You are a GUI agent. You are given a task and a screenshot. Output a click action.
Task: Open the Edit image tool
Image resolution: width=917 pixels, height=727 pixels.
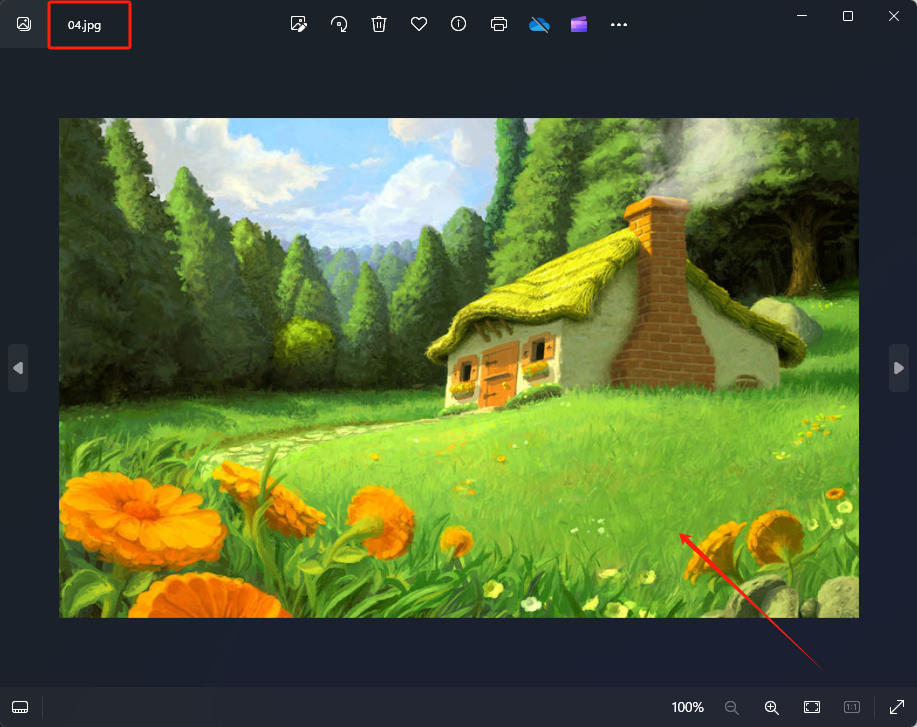click(x=299, y=24)
